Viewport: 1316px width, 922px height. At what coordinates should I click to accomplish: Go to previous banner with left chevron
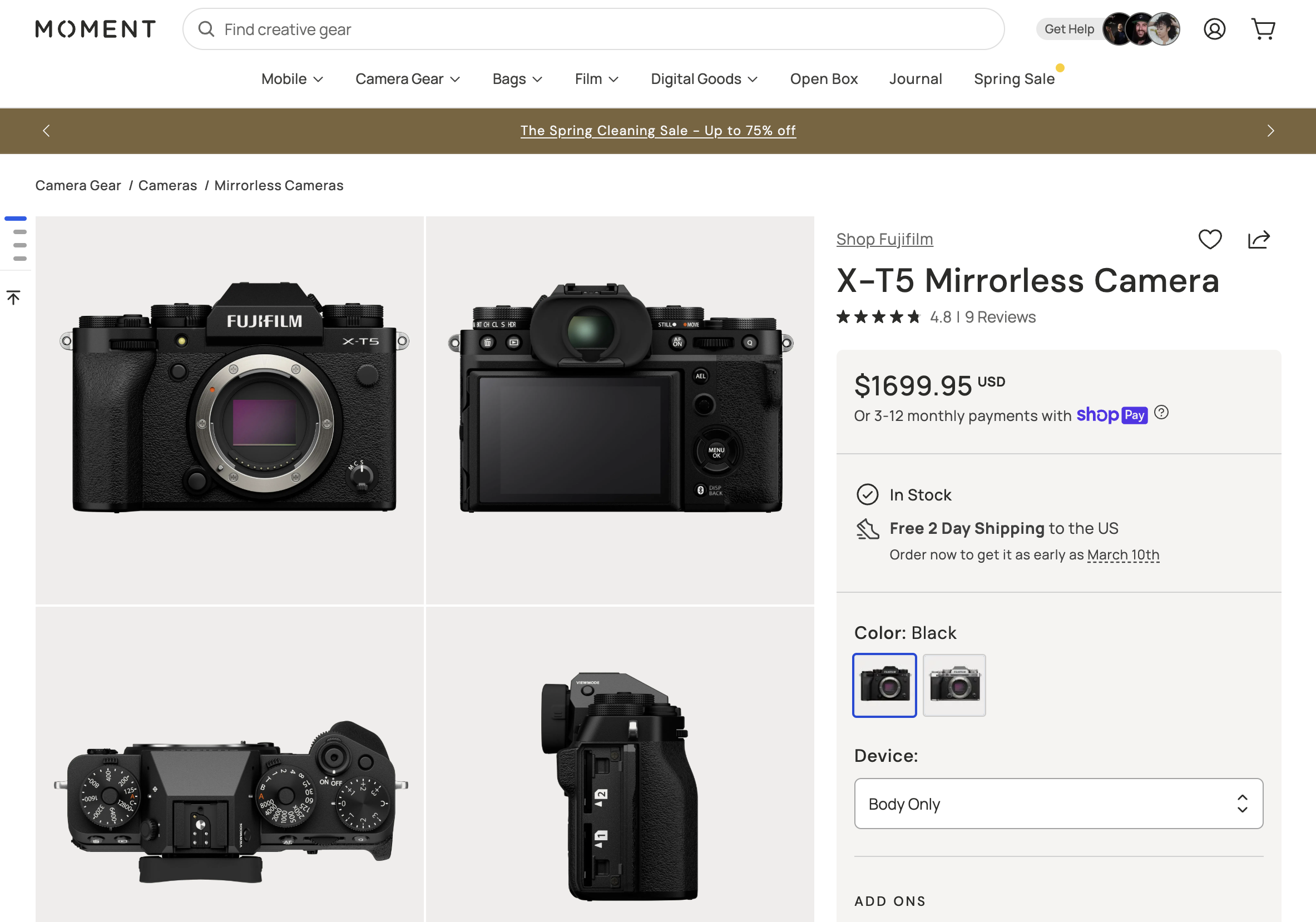[46, 131]
